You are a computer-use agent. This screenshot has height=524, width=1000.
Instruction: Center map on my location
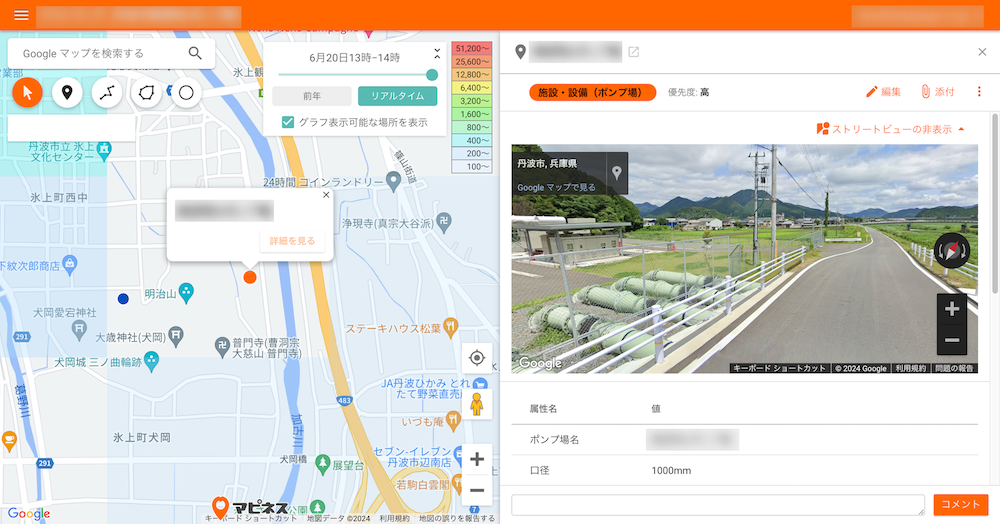click(477, 358)
